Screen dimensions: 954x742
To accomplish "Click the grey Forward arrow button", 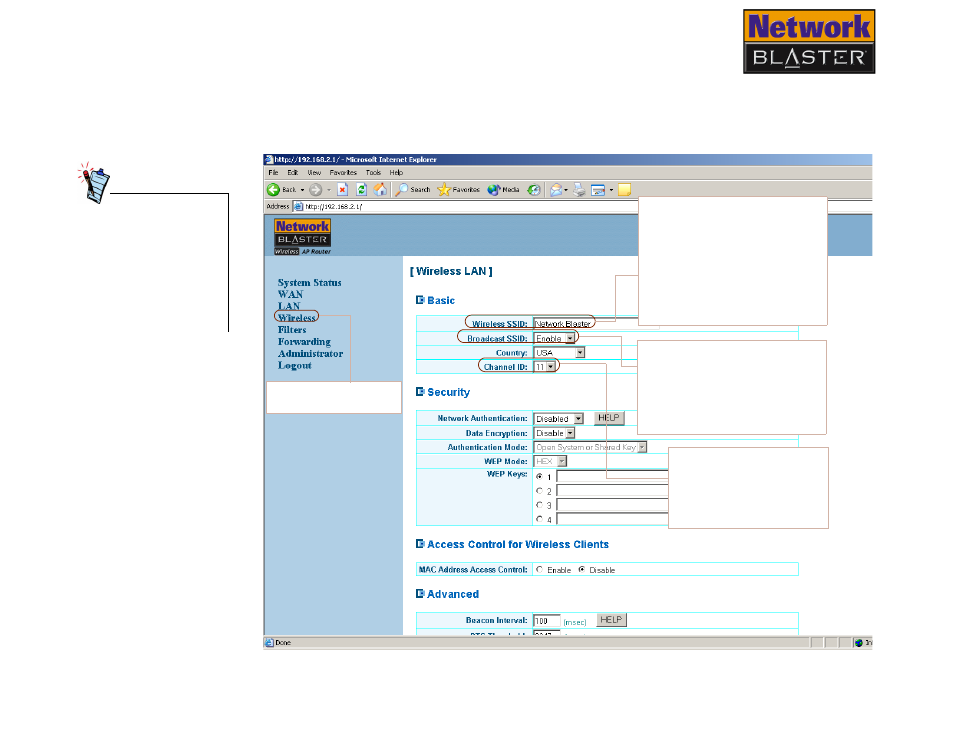I will click(315, 190).
